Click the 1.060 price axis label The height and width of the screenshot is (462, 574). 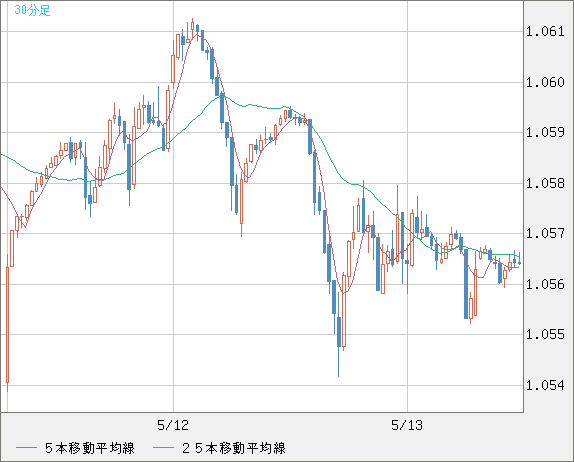click(x=545, y=82)
